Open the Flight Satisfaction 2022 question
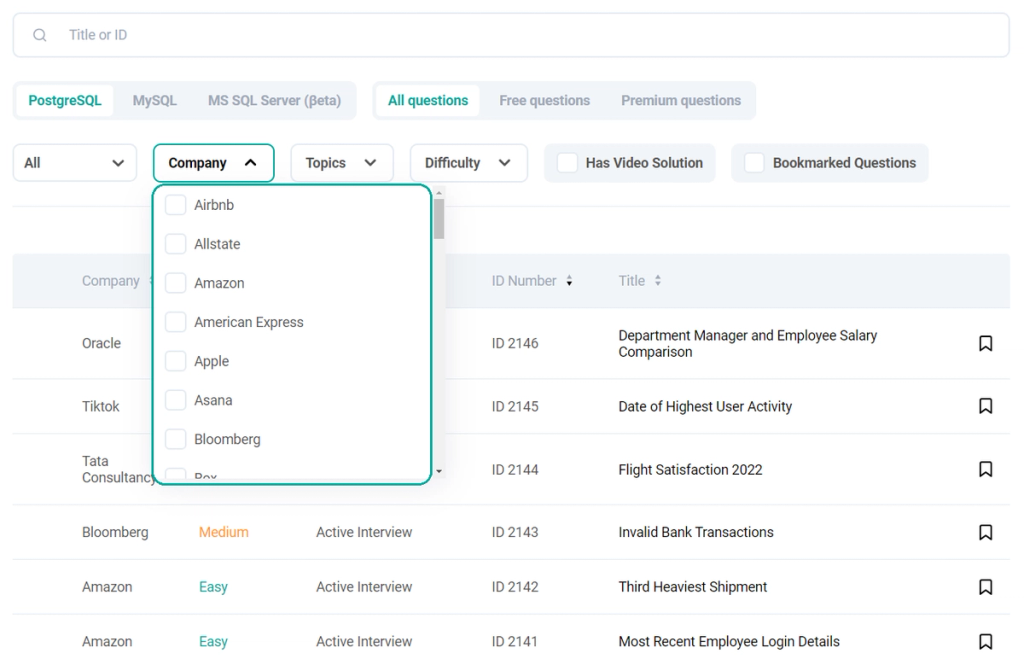 point(690,469)
